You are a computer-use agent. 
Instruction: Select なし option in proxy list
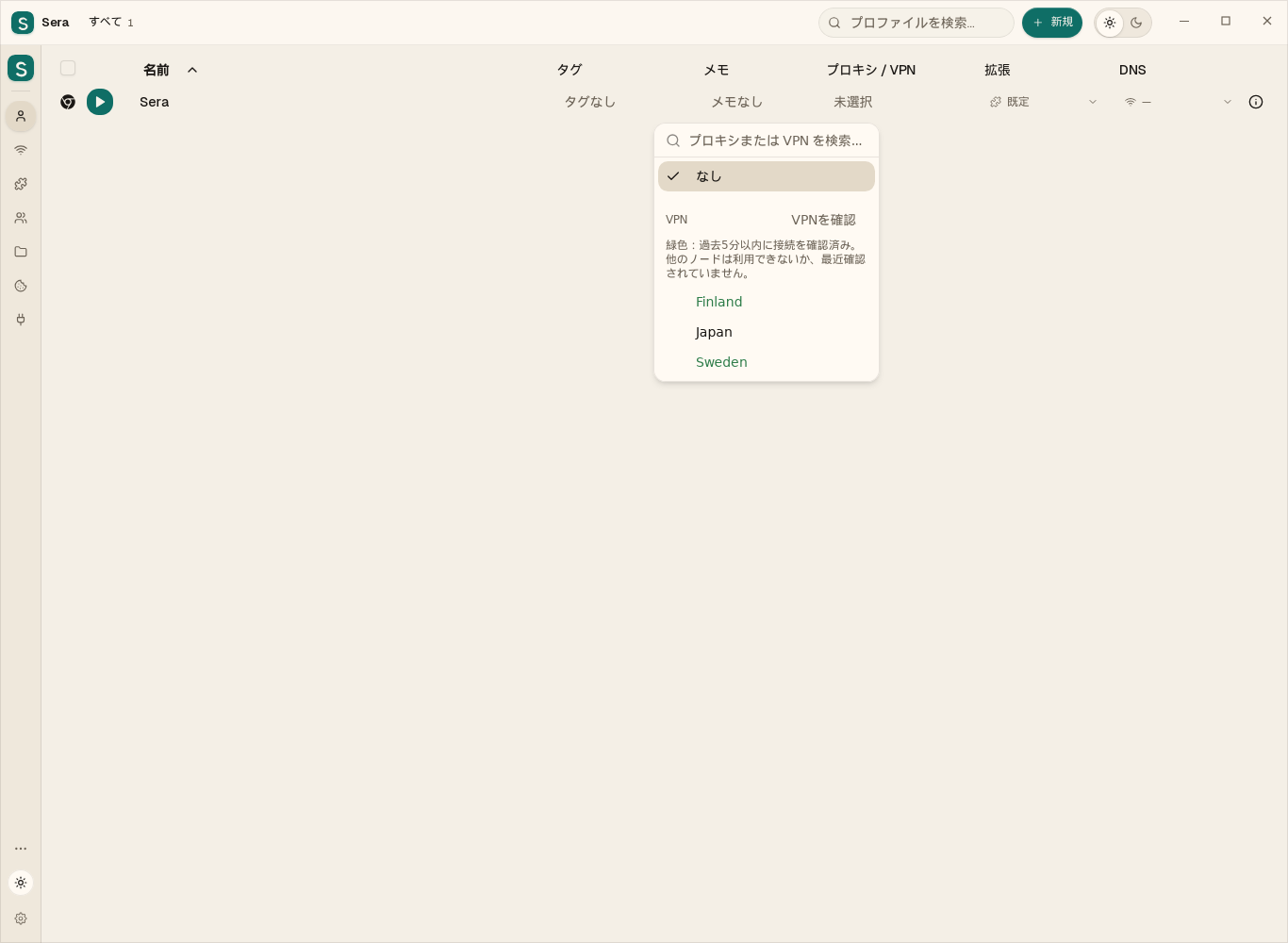(767, 176)
